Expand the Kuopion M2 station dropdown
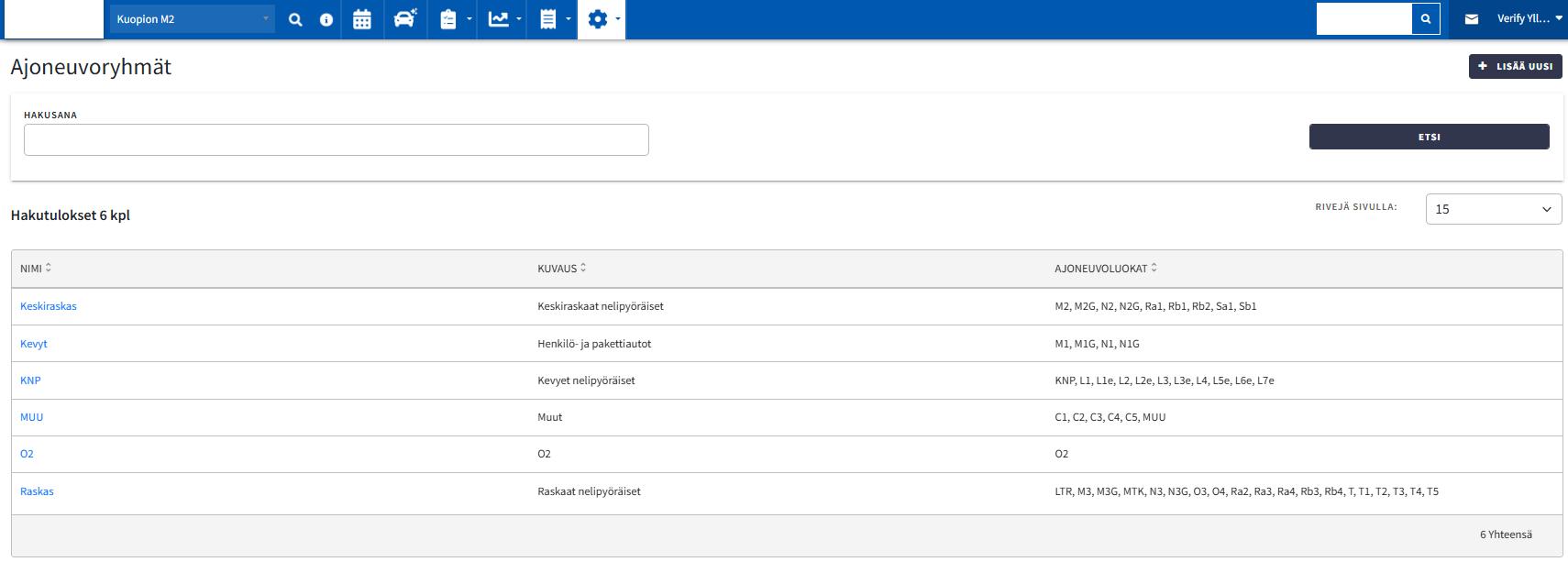The height and width of the screenshot is (562, 1568). (192, 19)
